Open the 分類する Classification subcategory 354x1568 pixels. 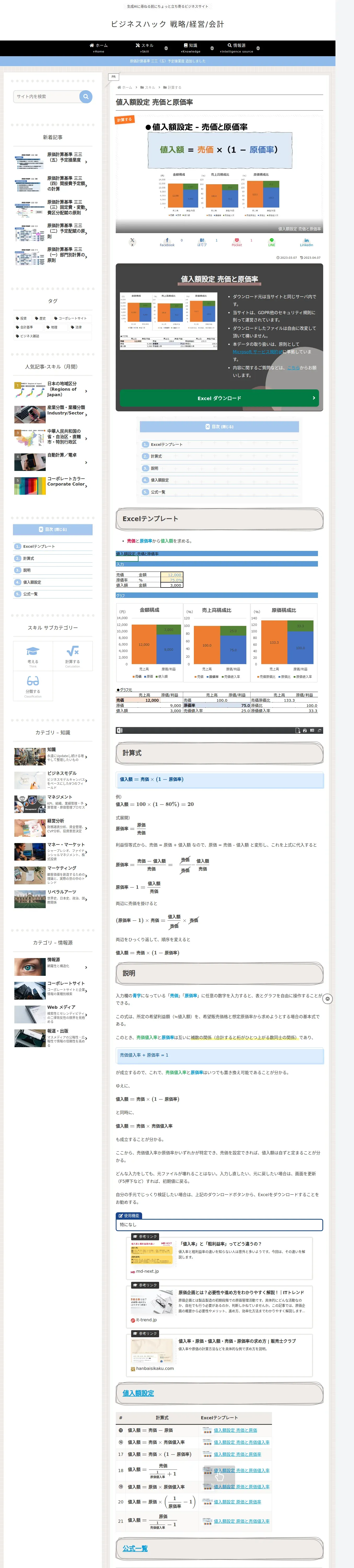33,685
